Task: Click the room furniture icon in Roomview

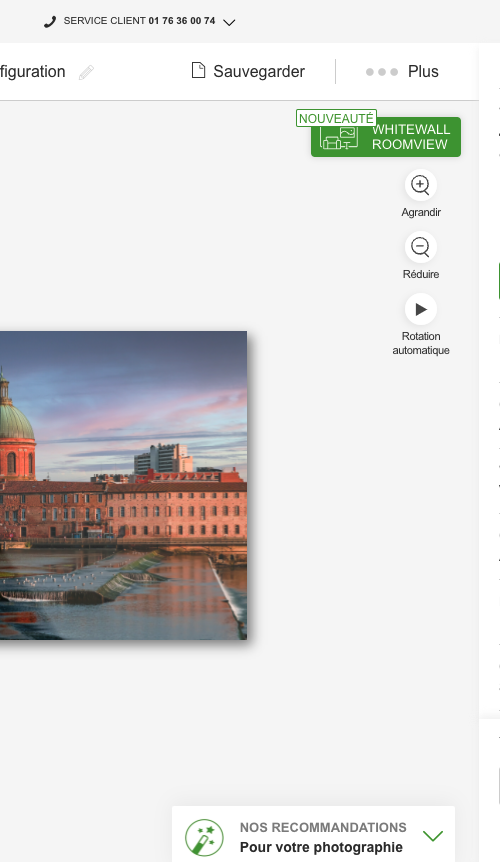Action: [x=339, y=138]
